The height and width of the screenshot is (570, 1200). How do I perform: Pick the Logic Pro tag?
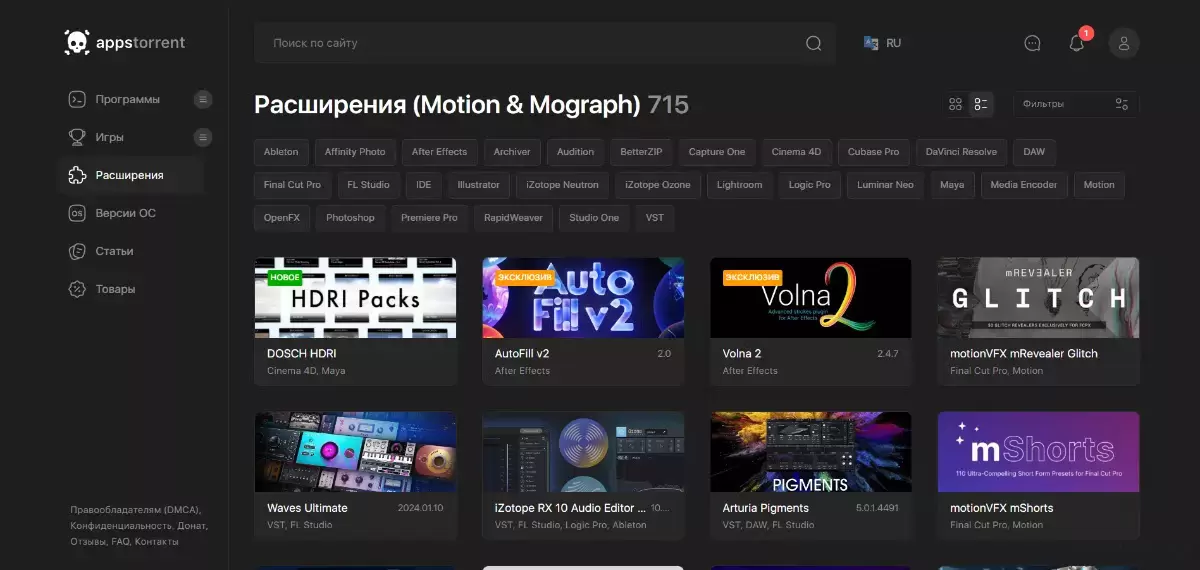(810, 185)
